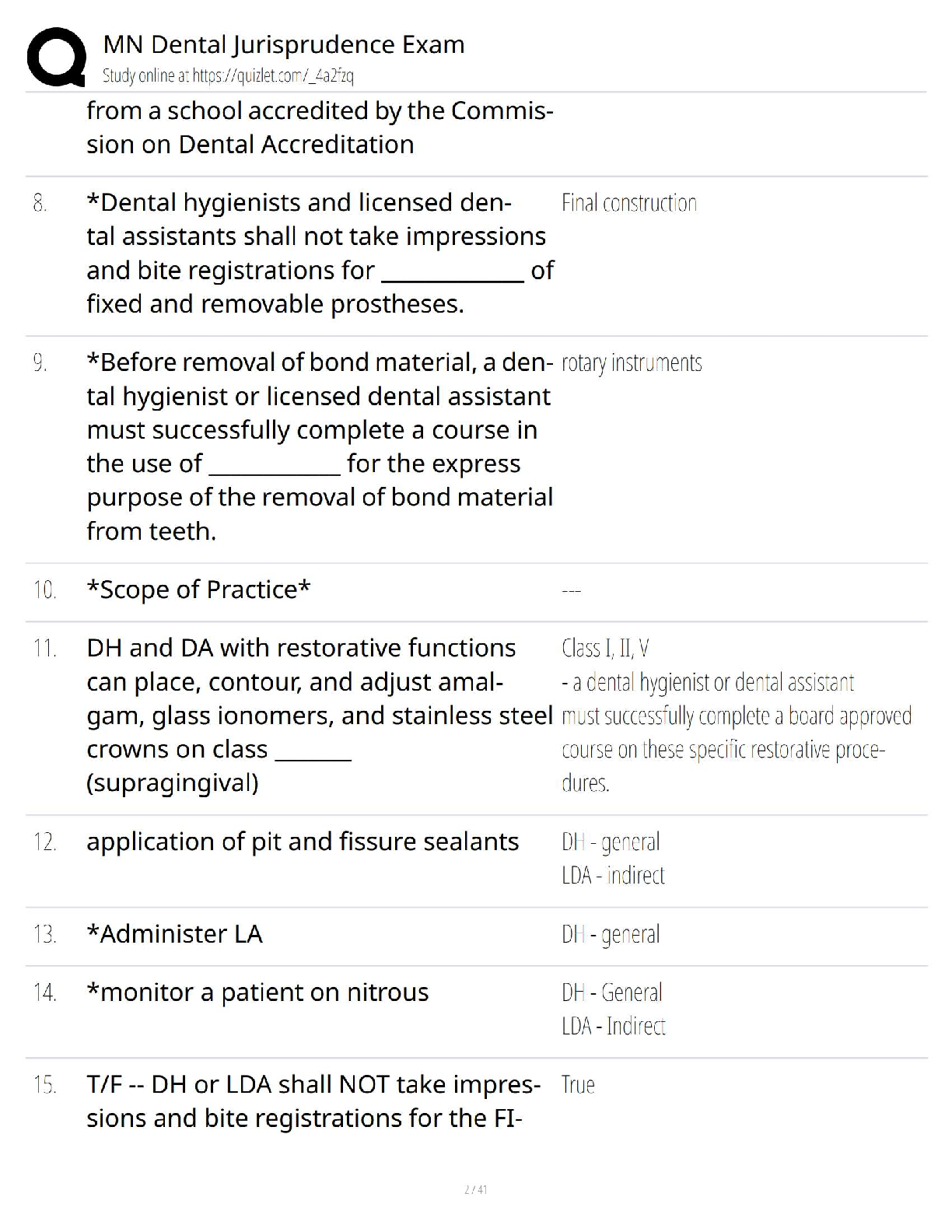
Task: Click the page number '2 / 41'
Action: tap(475, 1189)
